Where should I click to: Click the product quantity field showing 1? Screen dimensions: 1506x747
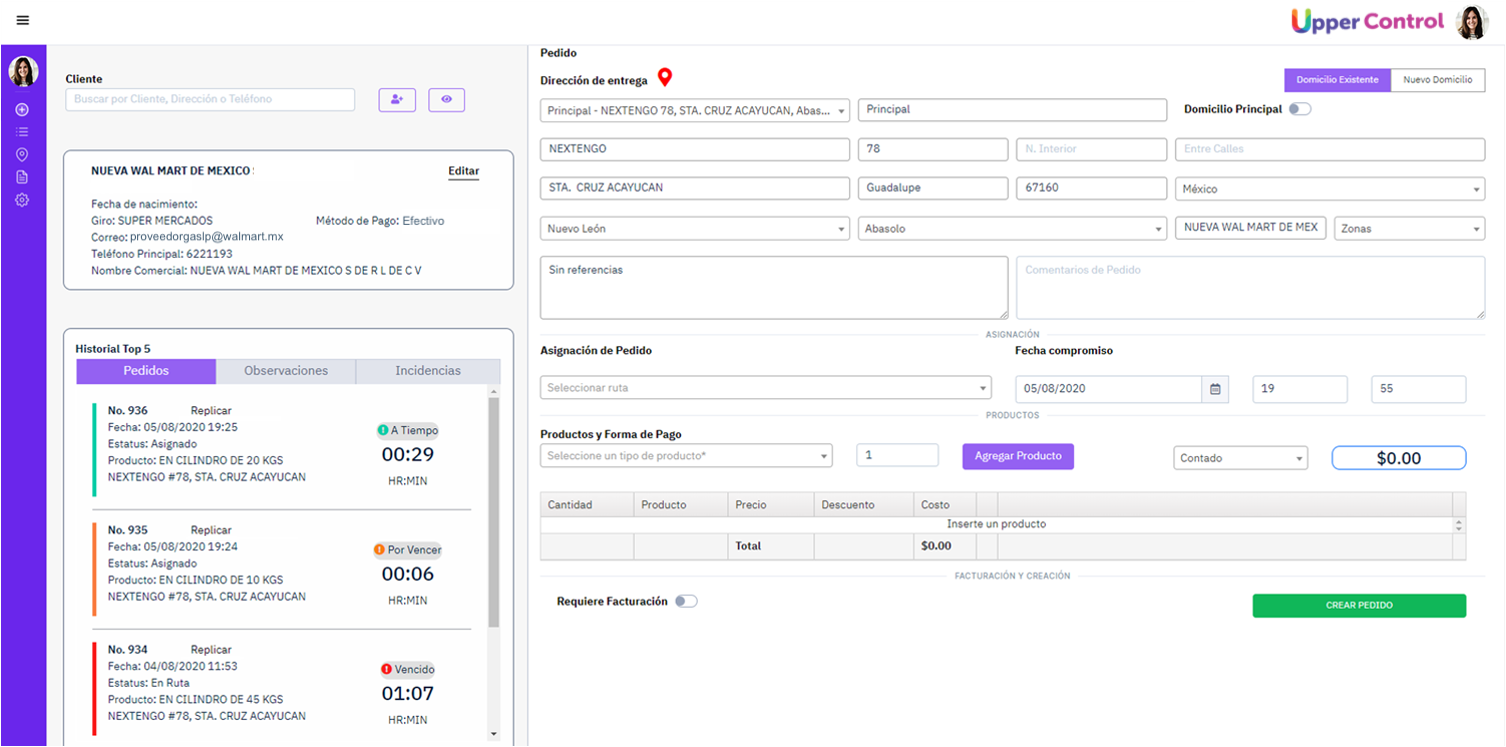(x=898, y=455)
